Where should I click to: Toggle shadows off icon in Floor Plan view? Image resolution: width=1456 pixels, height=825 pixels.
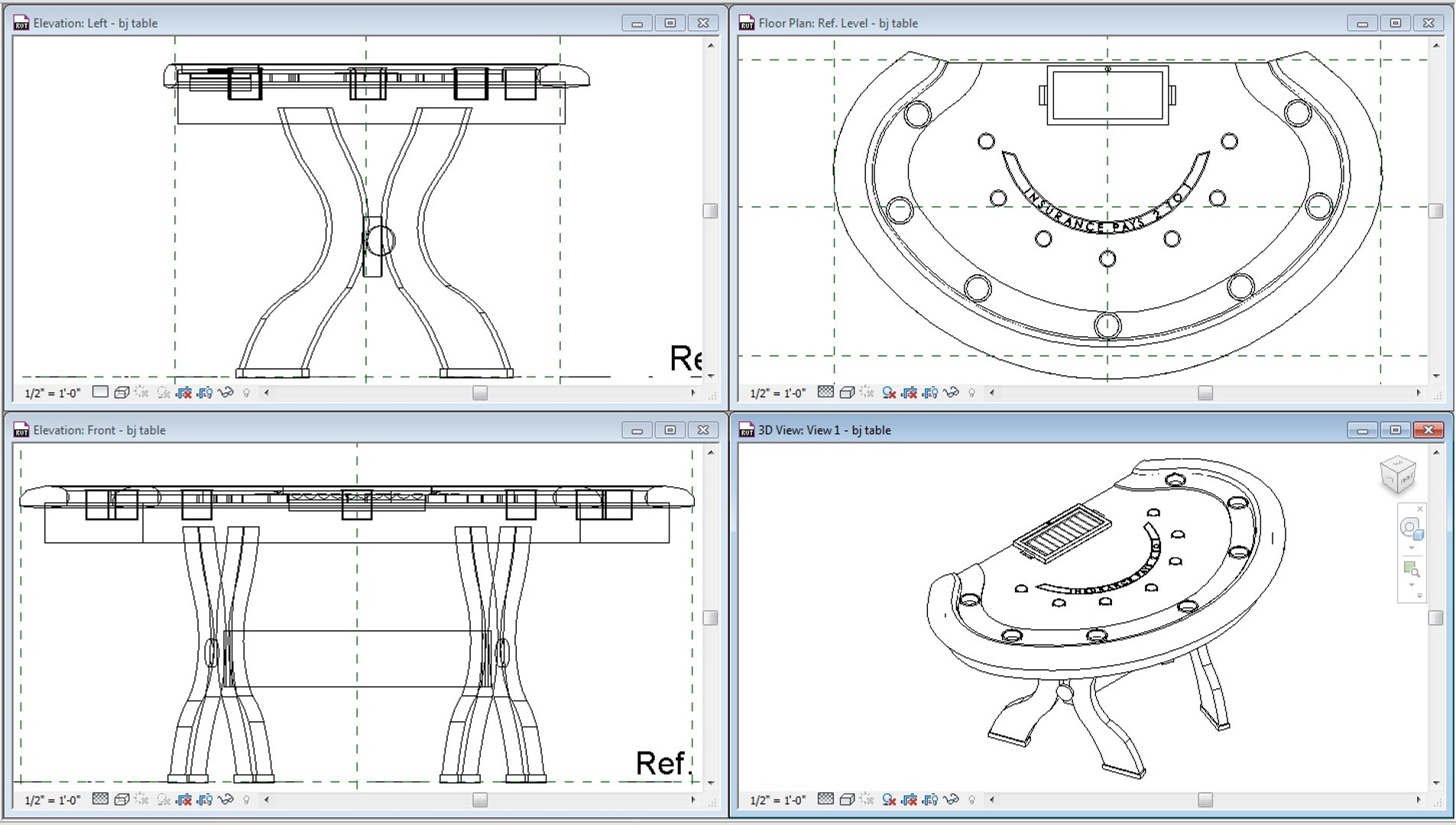pyautogui.click(x=889, y=393)
